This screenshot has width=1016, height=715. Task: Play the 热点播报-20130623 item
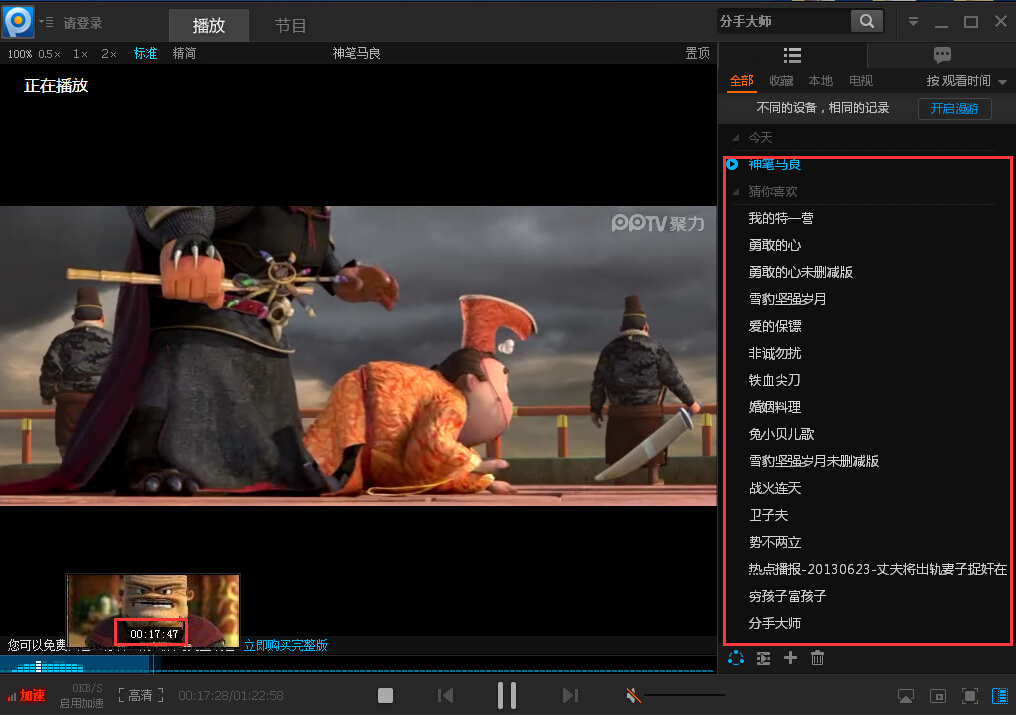(x=877, y=569)
